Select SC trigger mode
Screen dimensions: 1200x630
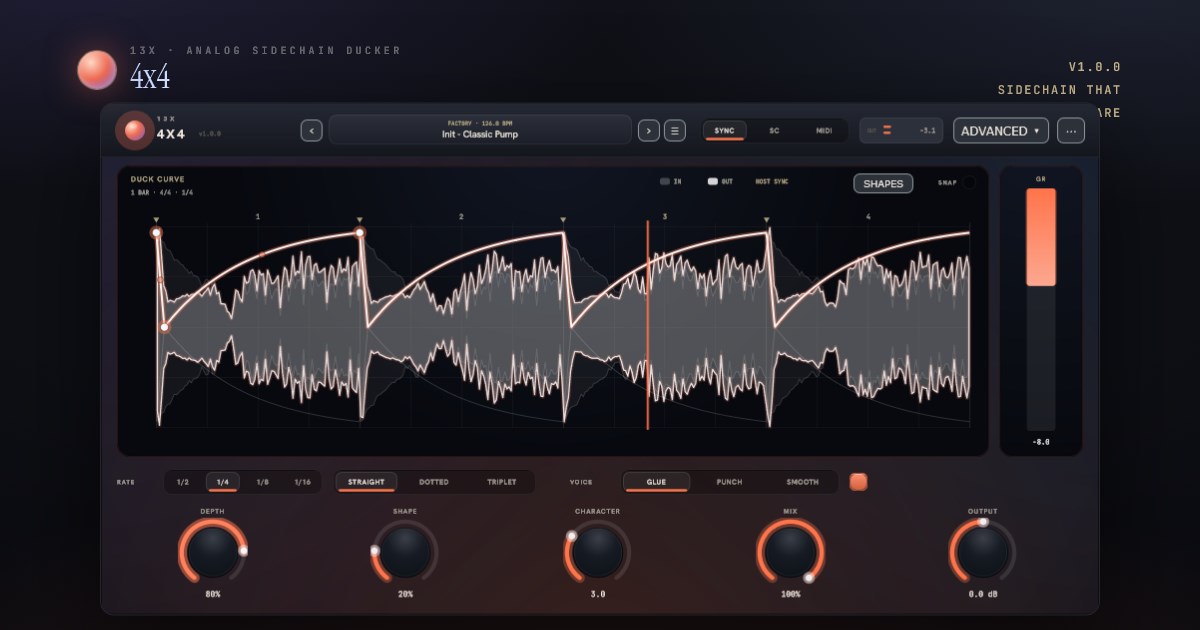774,131
